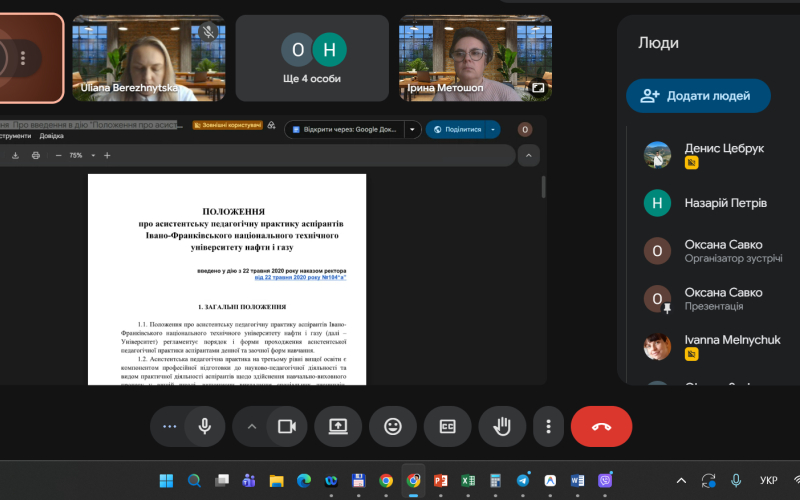Select participant Денис Цебрук
The width and height of the screenshot is (800, 500).
(x=714, y=155)
